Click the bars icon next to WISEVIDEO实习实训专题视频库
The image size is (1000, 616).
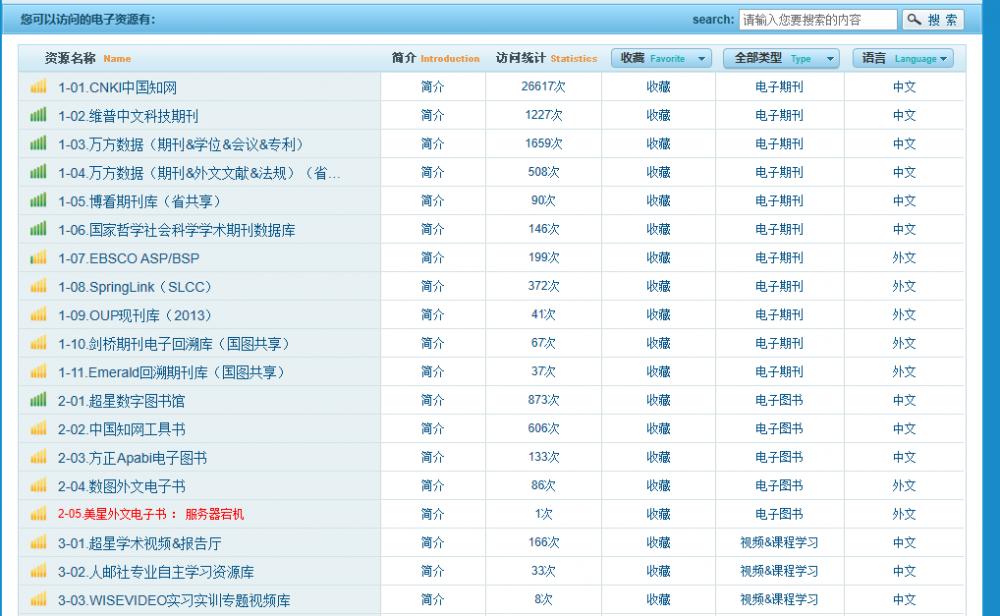coord(38,600)
